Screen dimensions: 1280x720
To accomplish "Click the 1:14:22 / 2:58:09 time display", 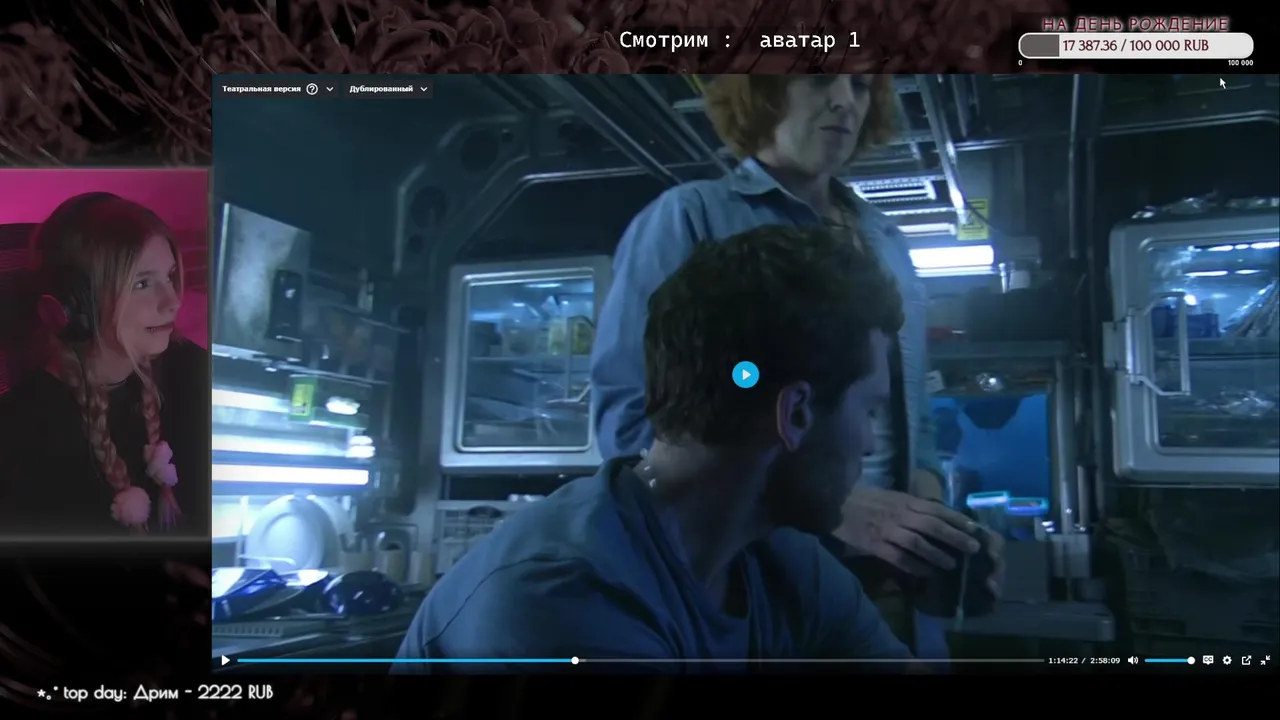I will click(x=1084, y=660).
